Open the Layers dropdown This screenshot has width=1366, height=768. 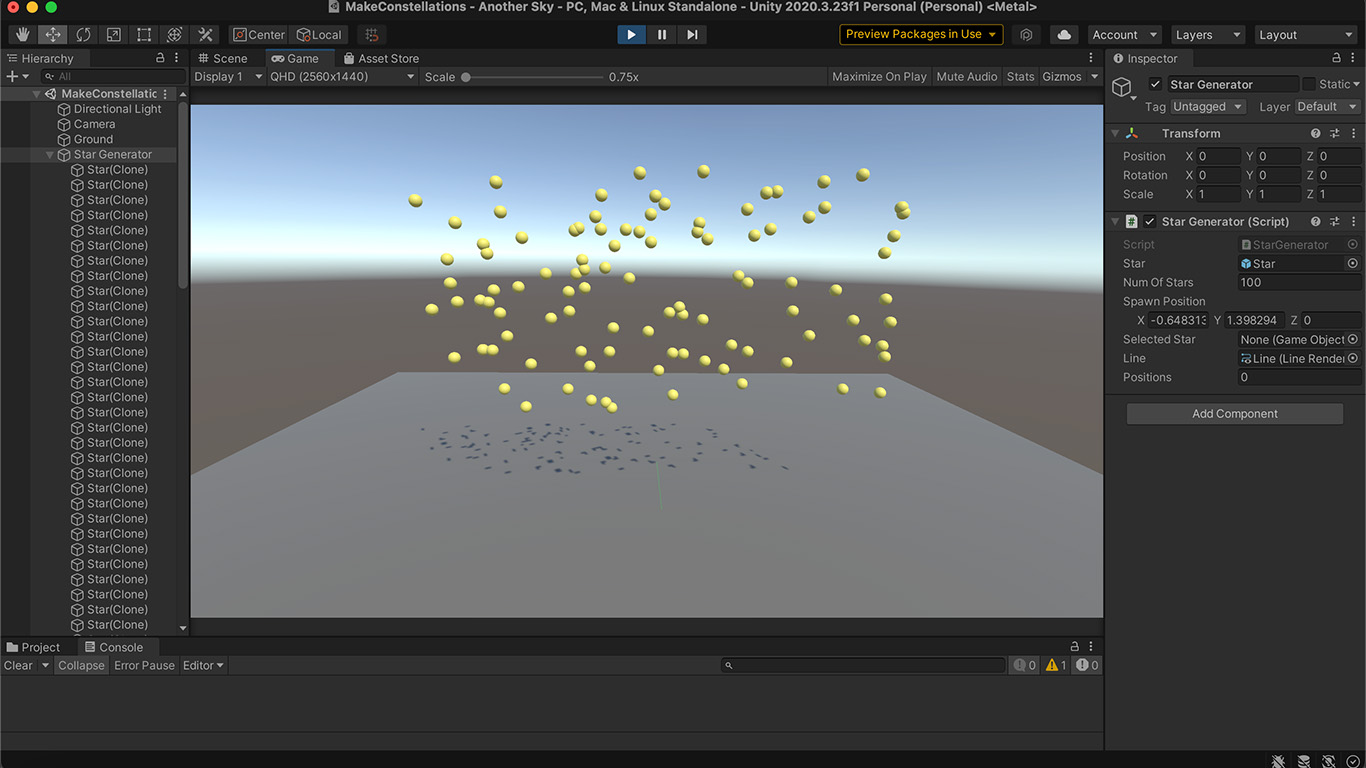click(1207, 35)
